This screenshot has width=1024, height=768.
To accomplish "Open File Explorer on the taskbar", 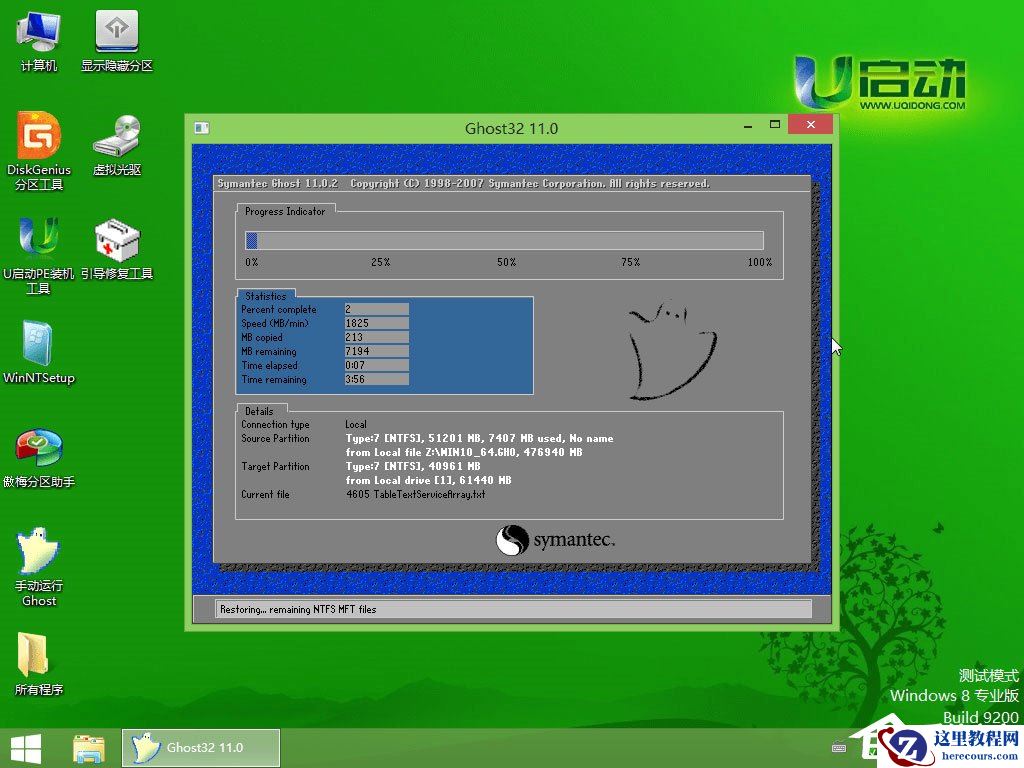I will (89, 747).
